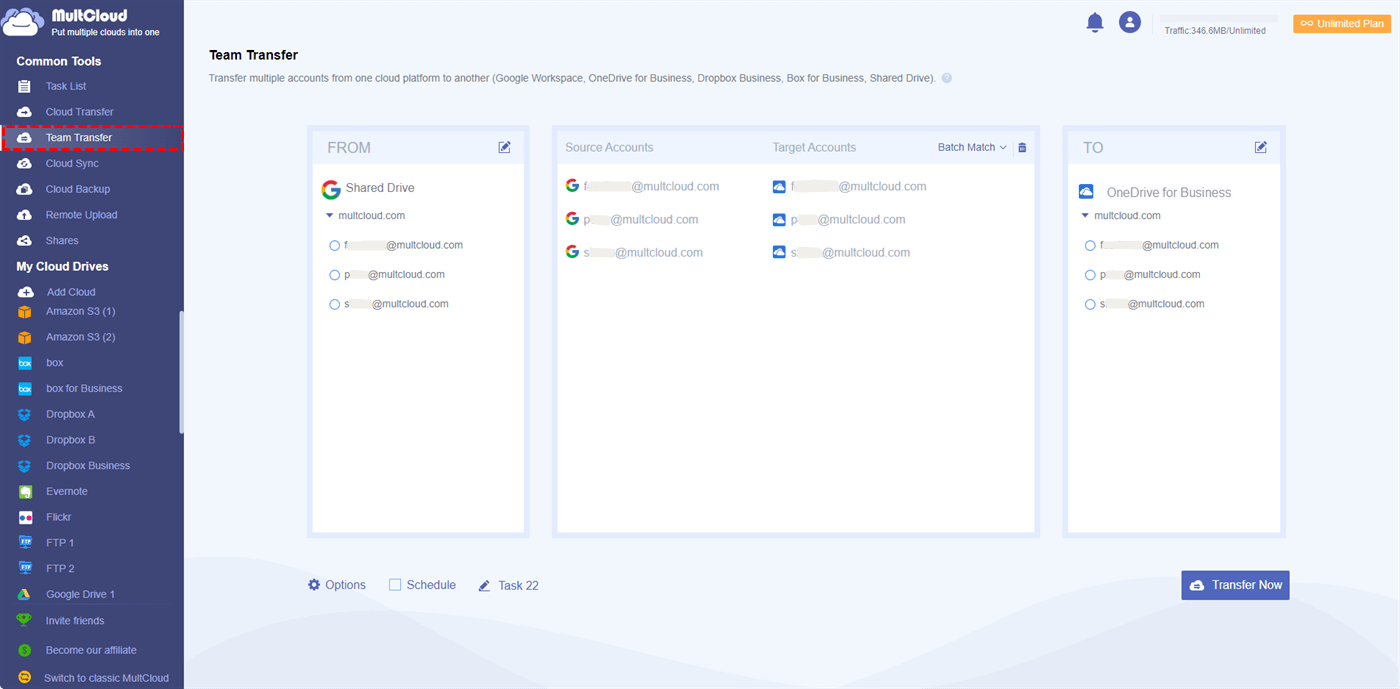1400x689 pixels.
Task: Collapse multcloud.com domain in TO panel
Action: point(1085,216)
